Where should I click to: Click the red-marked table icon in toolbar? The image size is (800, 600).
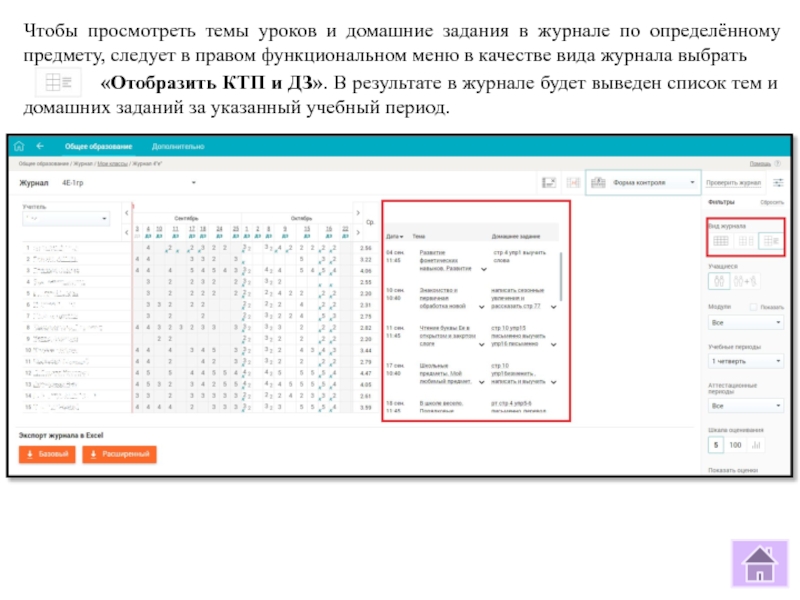click(x=573, y=183)
